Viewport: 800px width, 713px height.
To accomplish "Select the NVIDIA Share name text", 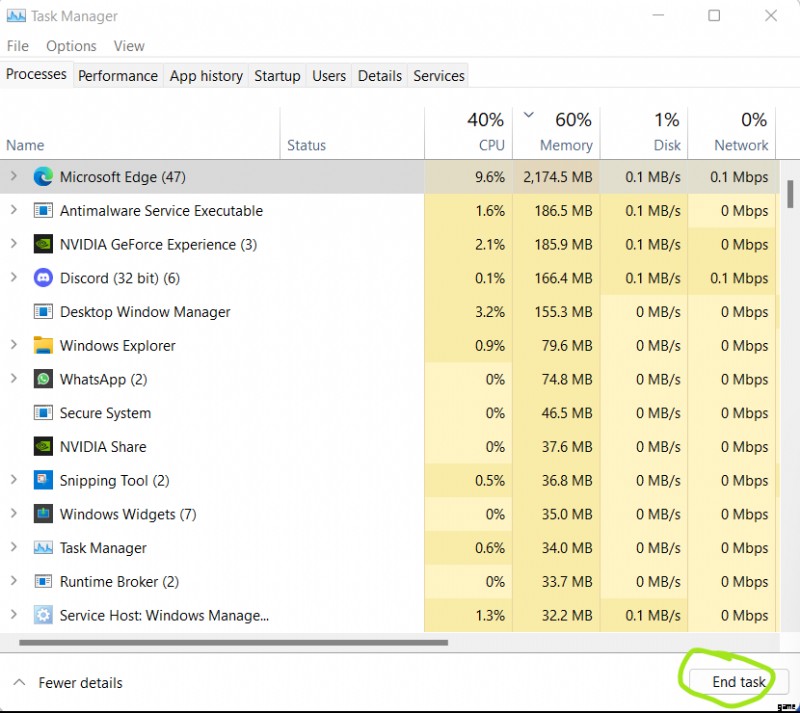I will click(103, 446).
